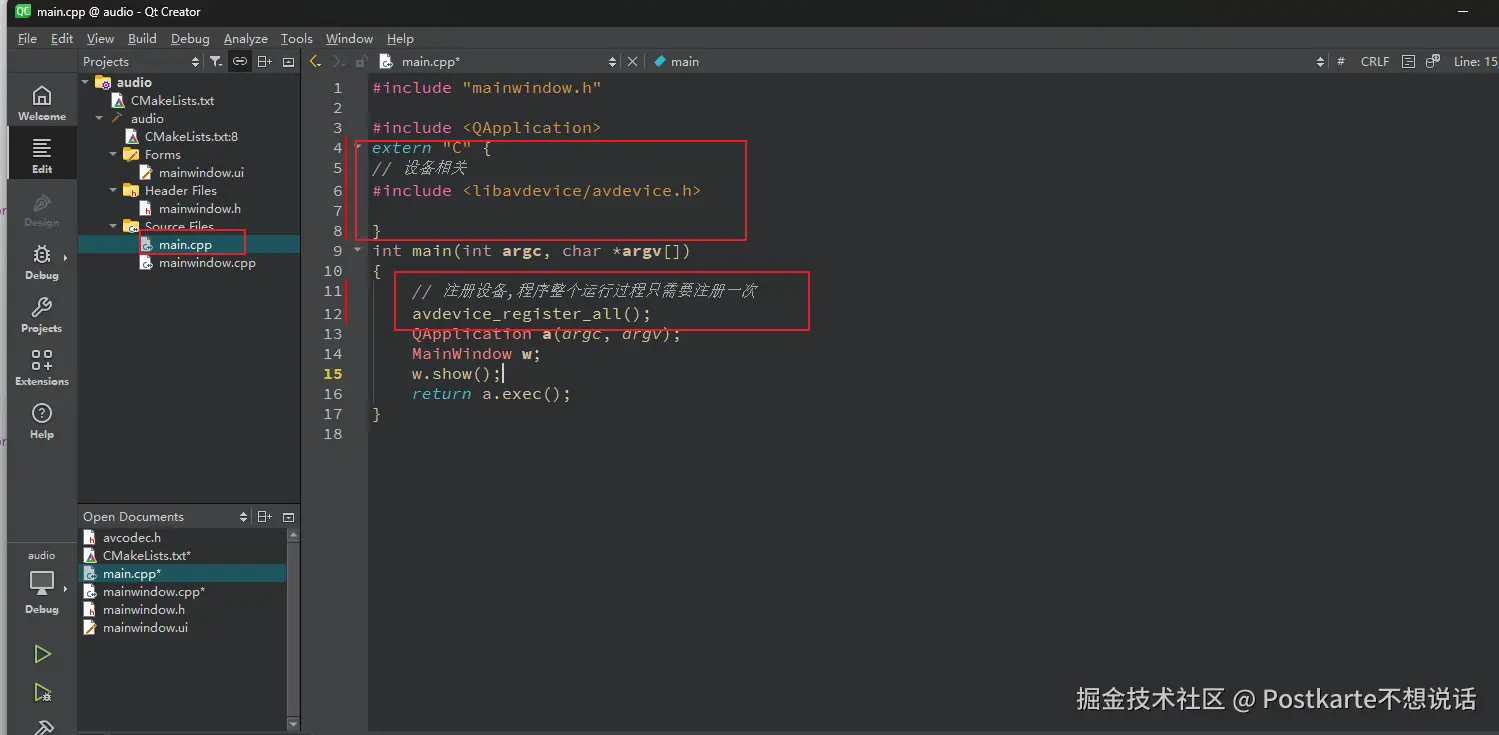Screen dimensions: 1499x735
Task: Open the Edit menu
Action: (x=62, y=38)
